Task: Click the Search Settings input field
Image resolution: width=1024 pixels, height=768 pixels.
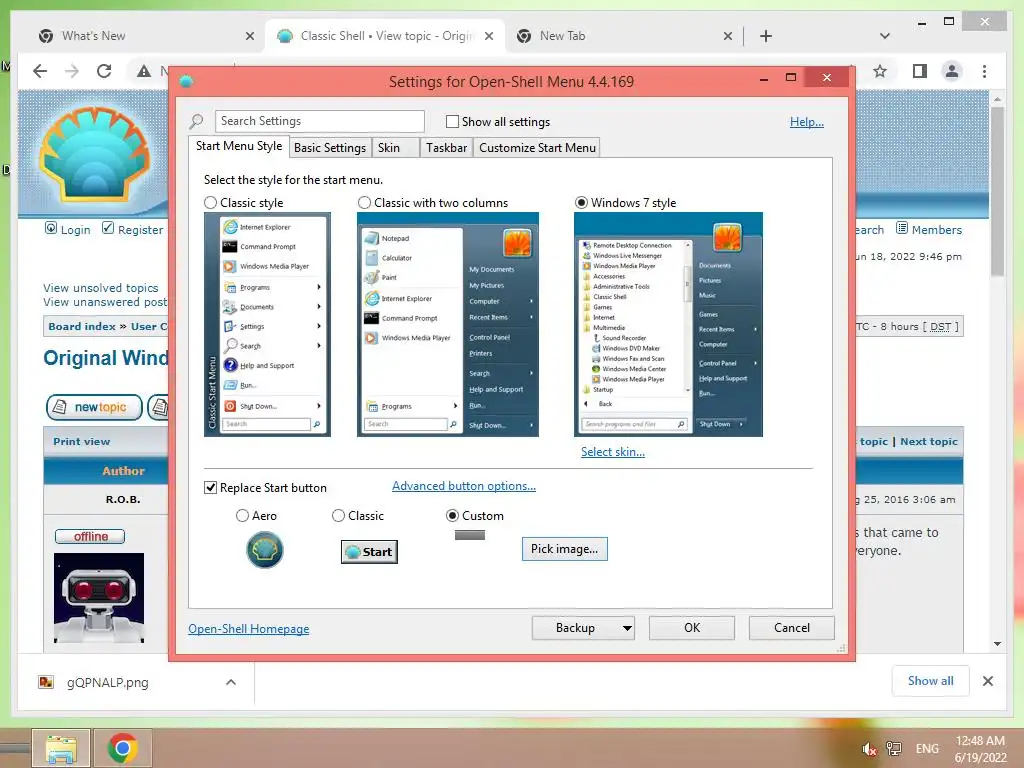Action: tap(319, 121)
